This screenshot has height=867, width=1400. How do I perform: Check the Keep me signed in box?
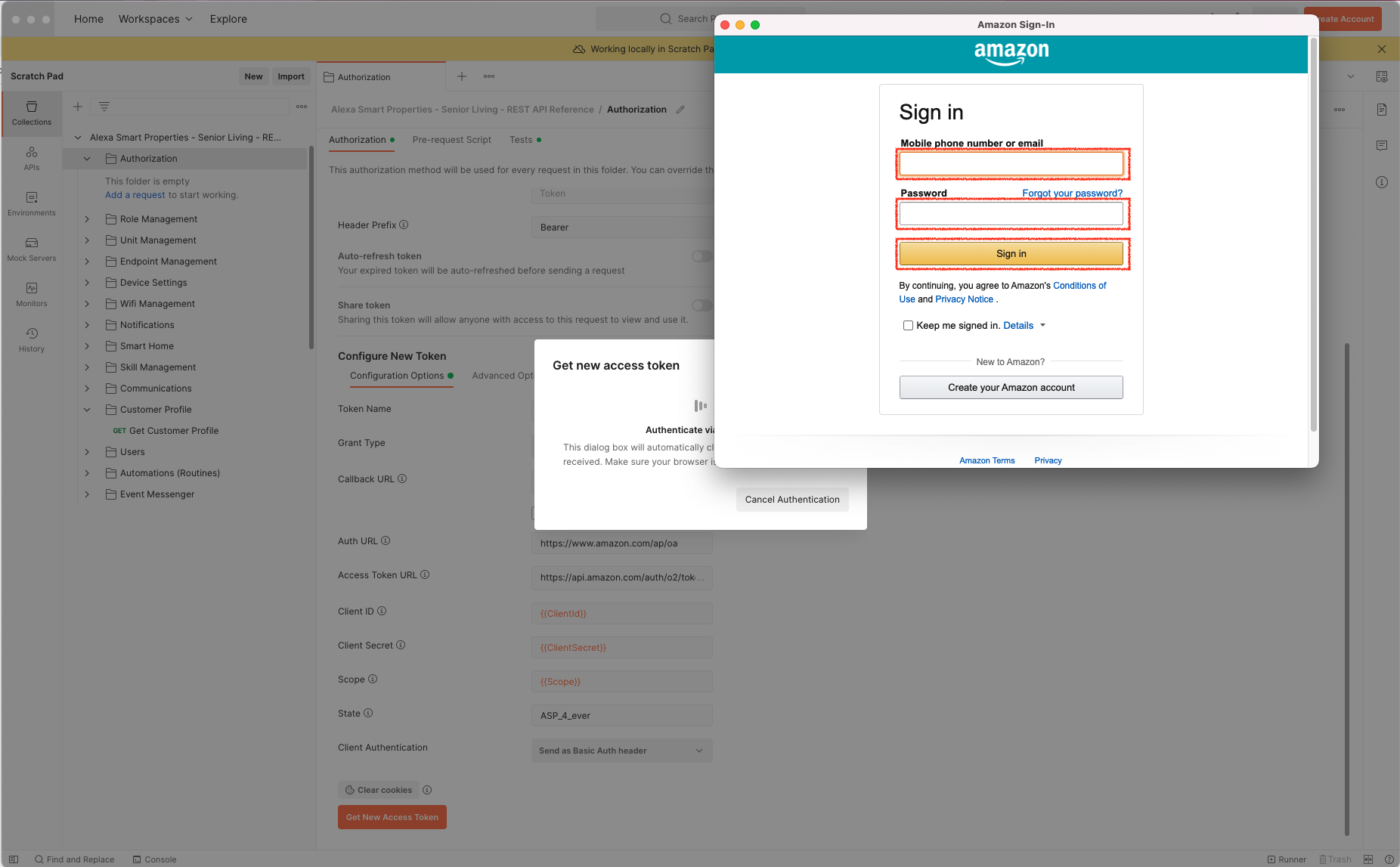click(908, 326)
